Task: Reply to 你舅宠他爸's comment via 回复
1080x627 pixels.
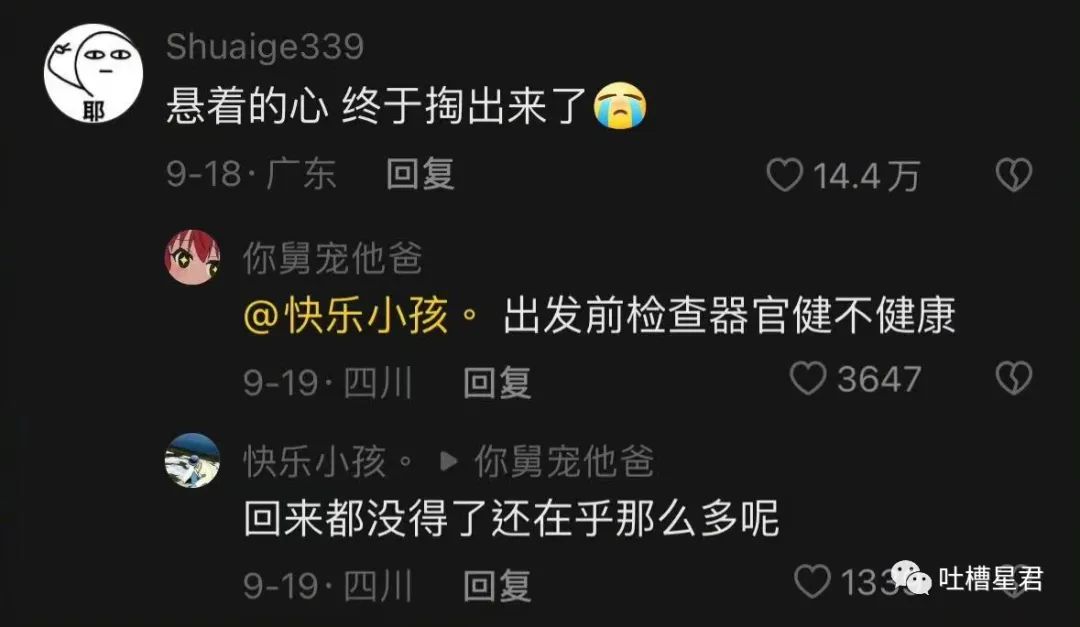Action: click(497, 382)
